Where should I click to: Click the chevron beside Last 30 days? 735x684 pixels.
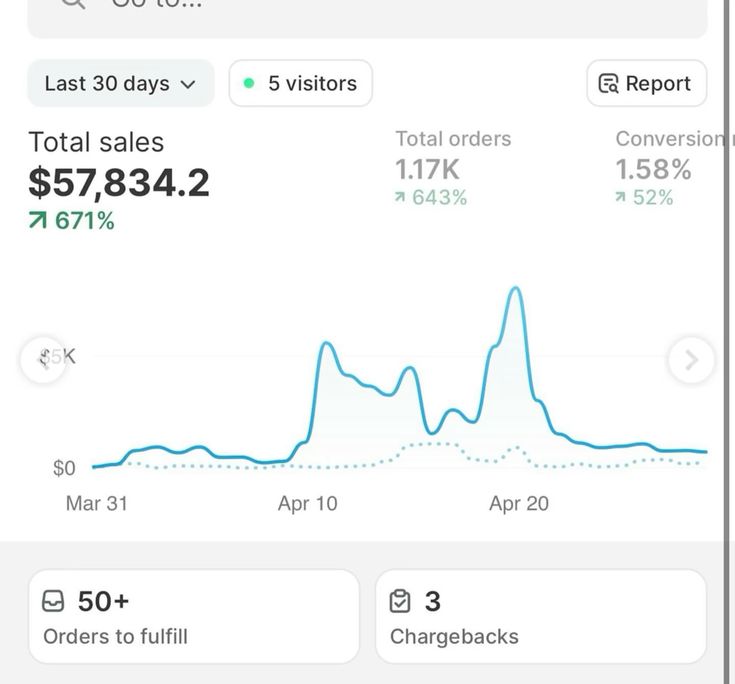point(188,85)
